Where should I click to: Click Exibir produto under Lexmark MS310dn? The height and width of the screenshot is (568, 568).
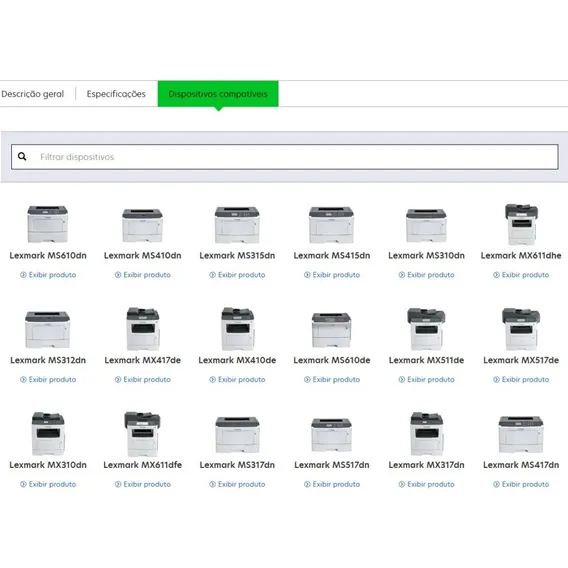[x=427, y=275]
